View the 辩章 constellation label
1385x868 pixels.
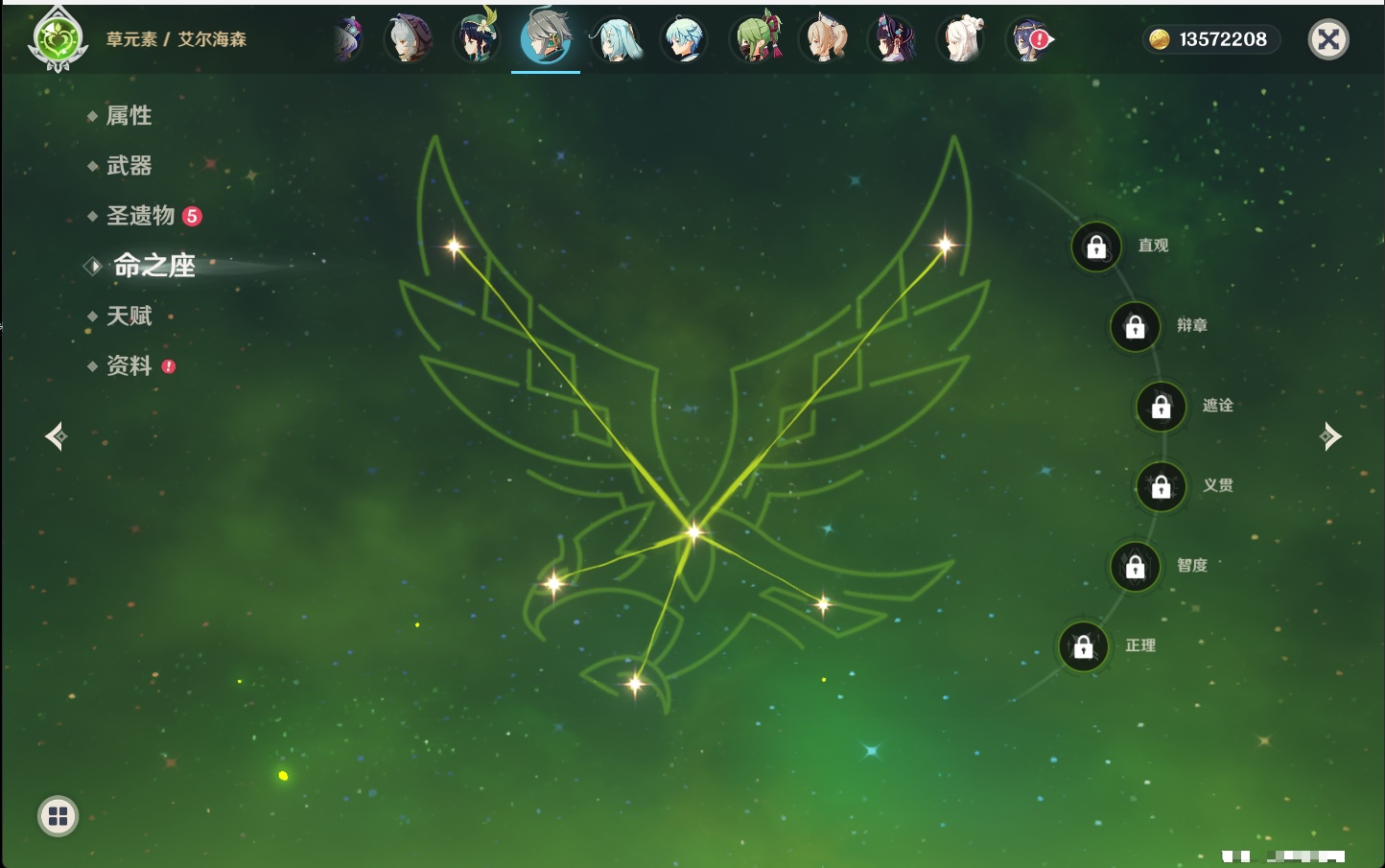[x=1192, y=325]
